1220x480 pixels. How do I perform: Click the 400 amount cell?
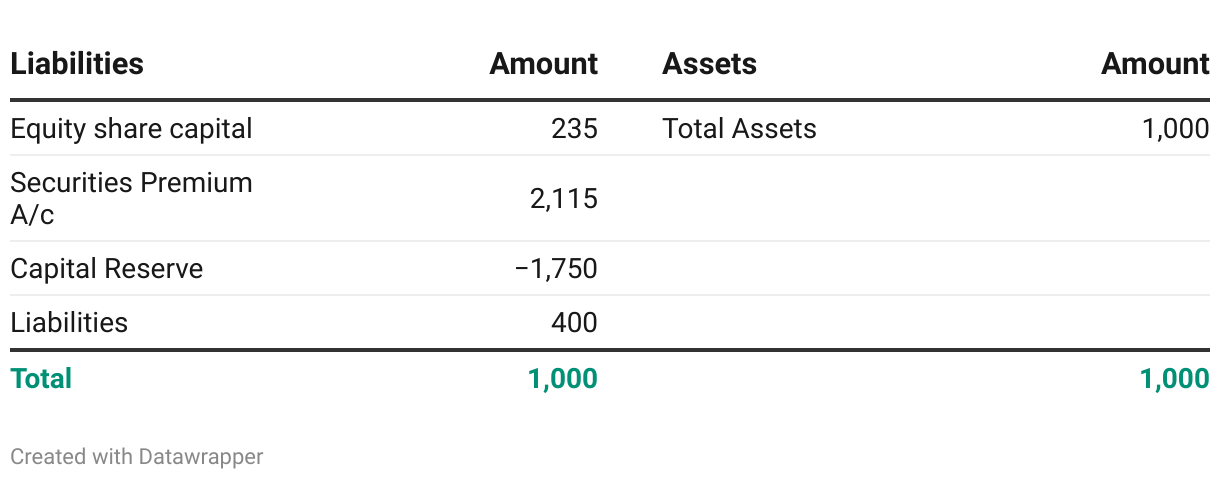(574, 323)
